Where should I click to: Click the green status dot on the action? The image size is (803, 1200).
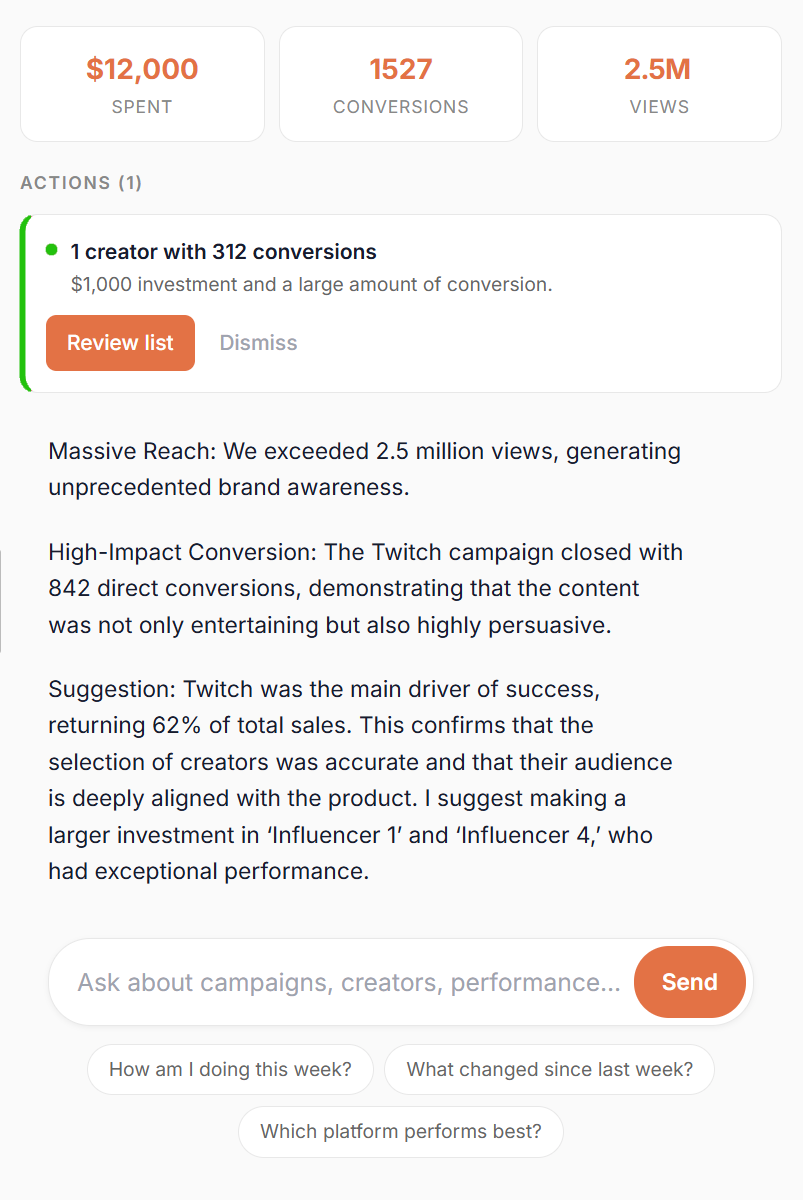click(x=52, y=250)
